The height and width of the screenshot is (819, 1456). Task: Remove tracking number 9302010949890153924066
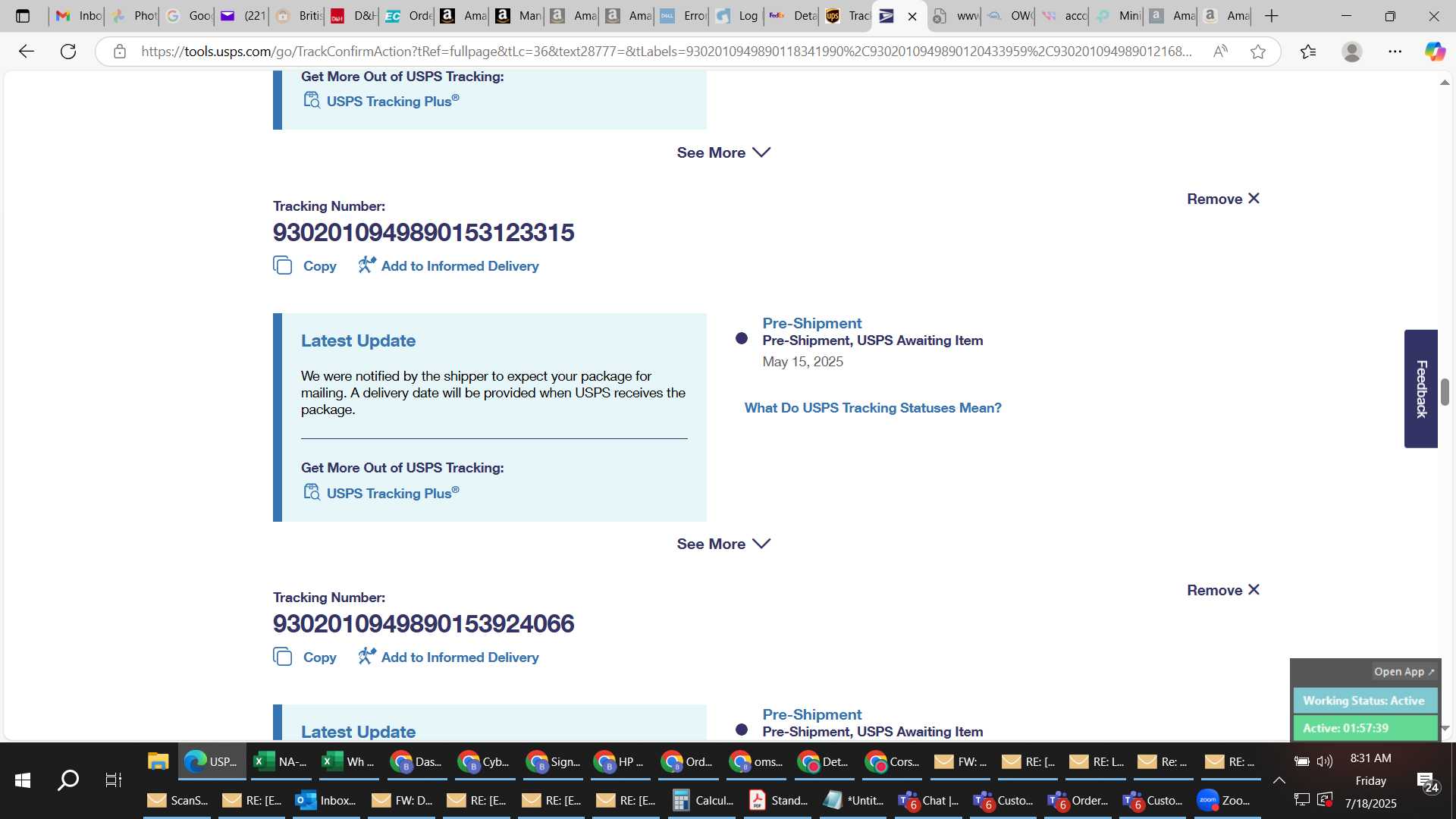1223,590
